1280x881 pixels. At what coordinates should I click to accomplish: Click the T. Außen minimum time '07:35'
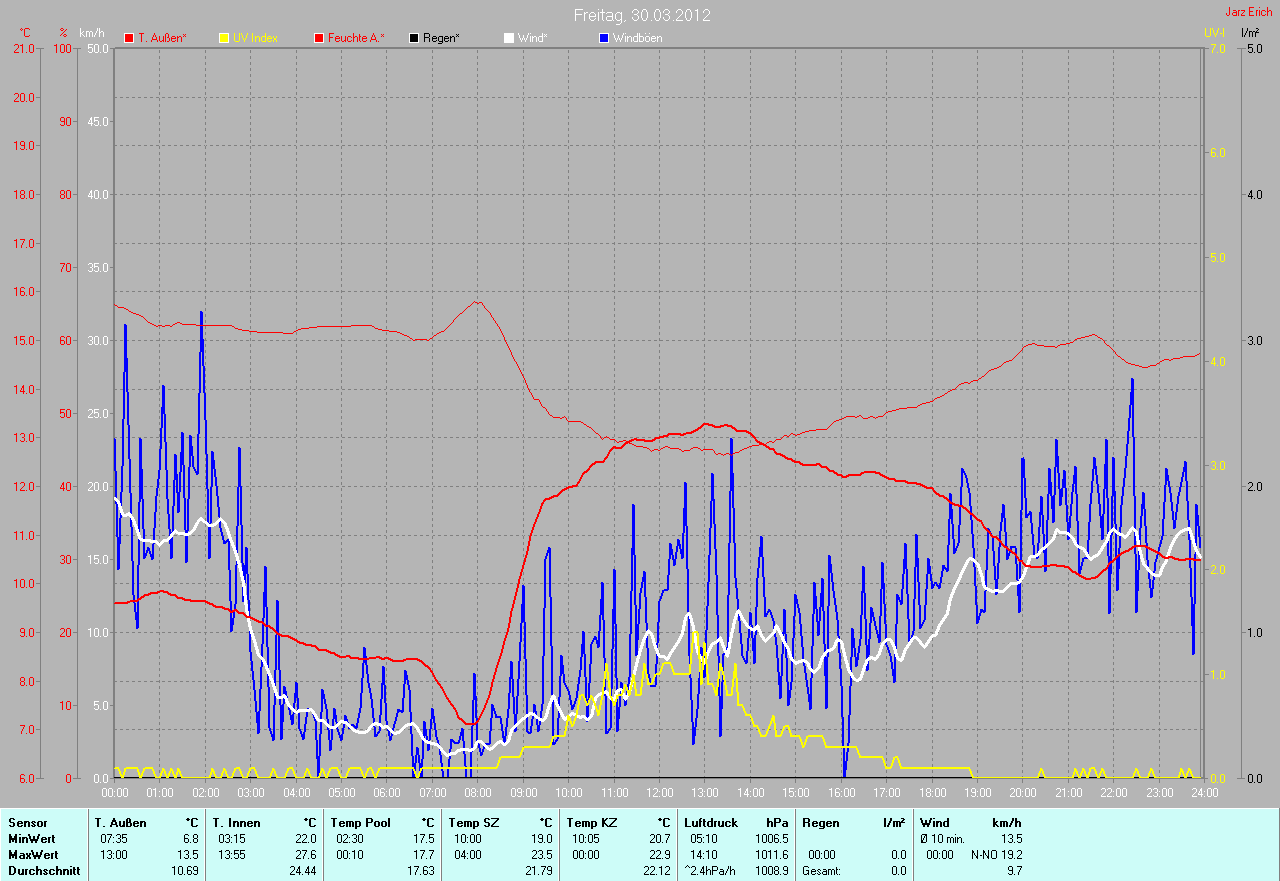point(114,839)
